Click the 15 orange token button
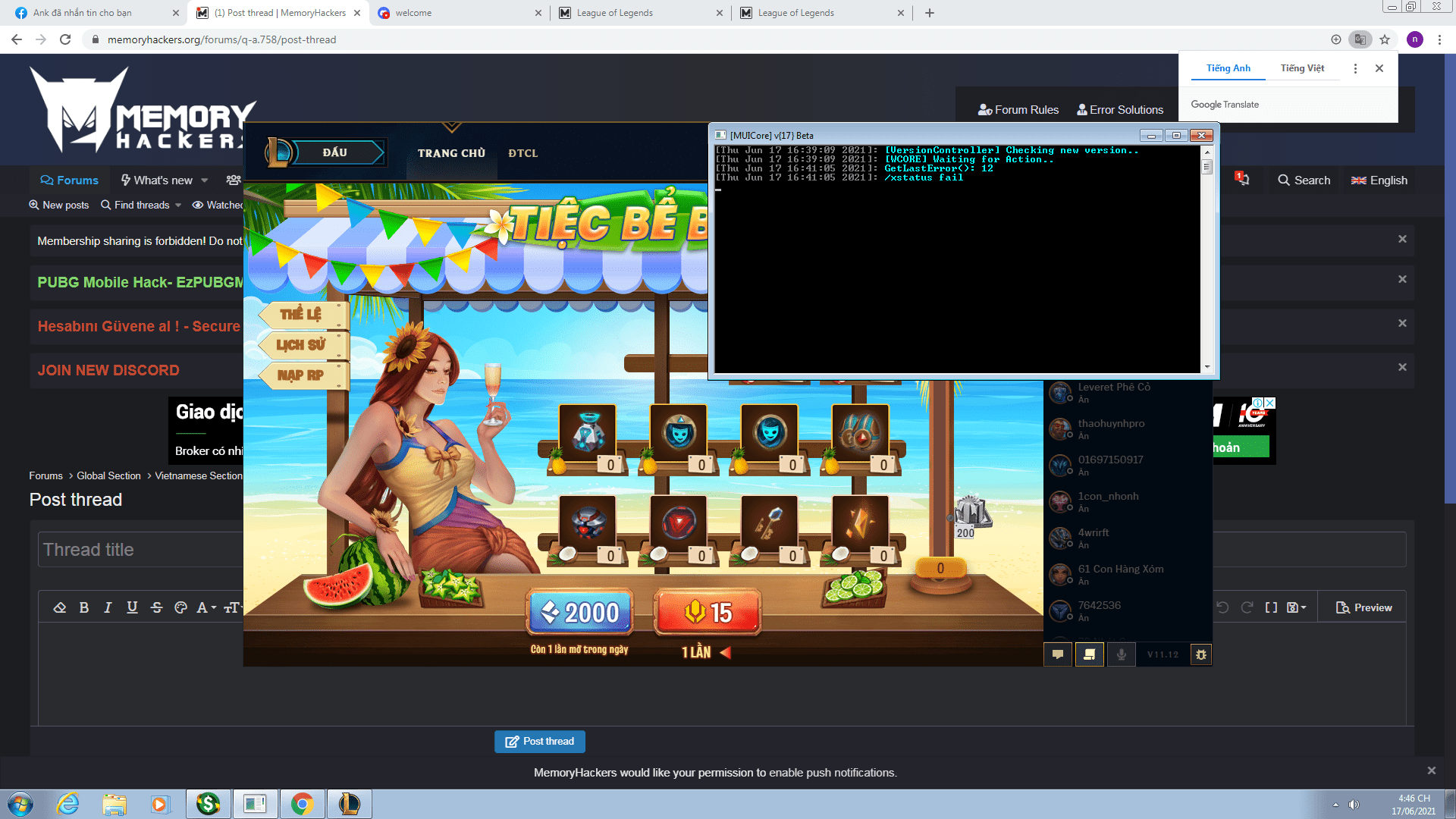This screenshot has width=1456, height=819. click(x=708, y=612)
